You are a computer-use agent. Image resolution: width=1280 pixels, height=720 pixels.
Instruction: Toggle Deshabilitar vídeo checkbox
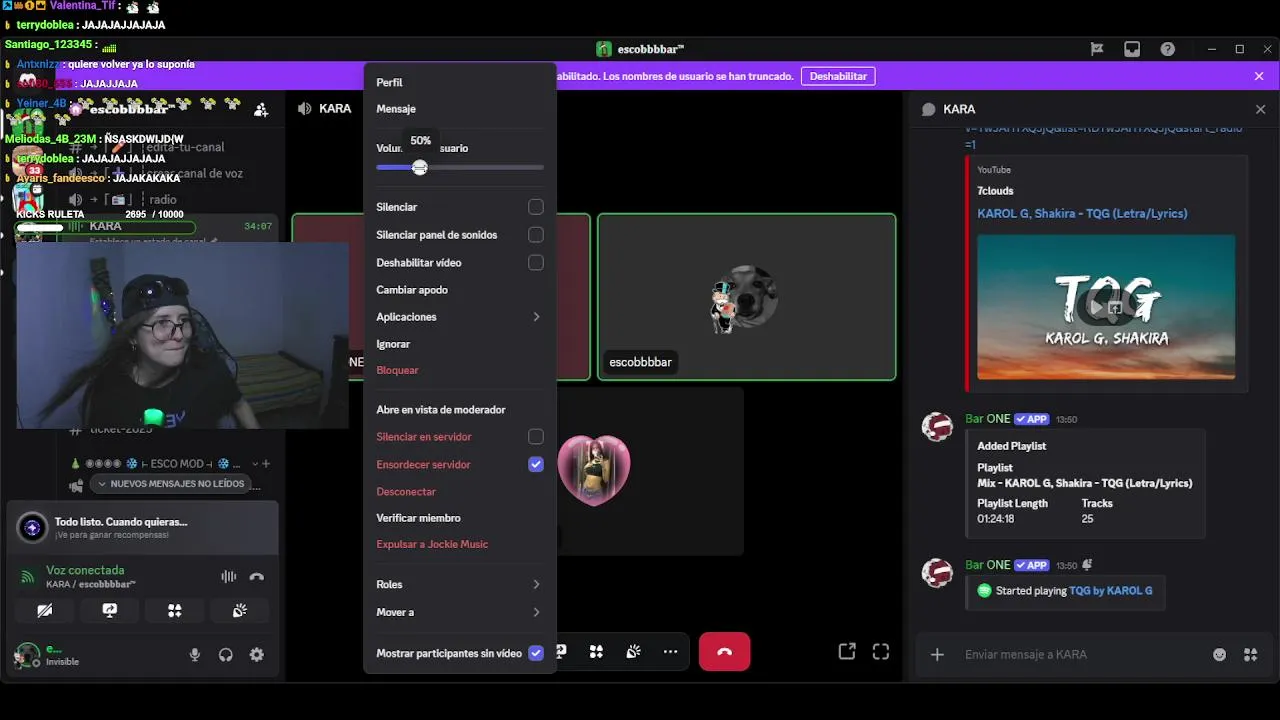click(x=536, y=263)
